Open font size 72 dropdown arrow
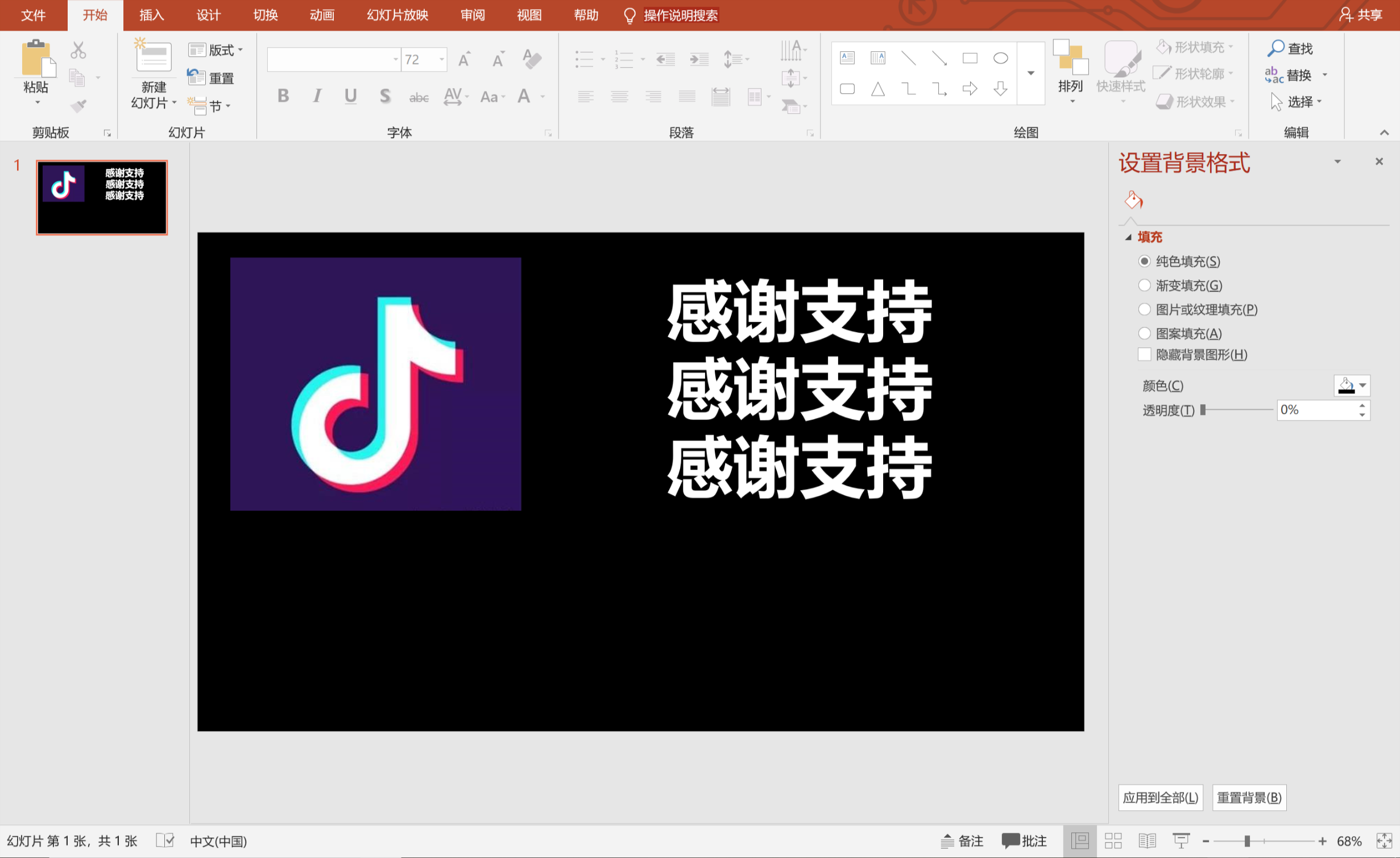 (441, 59)
